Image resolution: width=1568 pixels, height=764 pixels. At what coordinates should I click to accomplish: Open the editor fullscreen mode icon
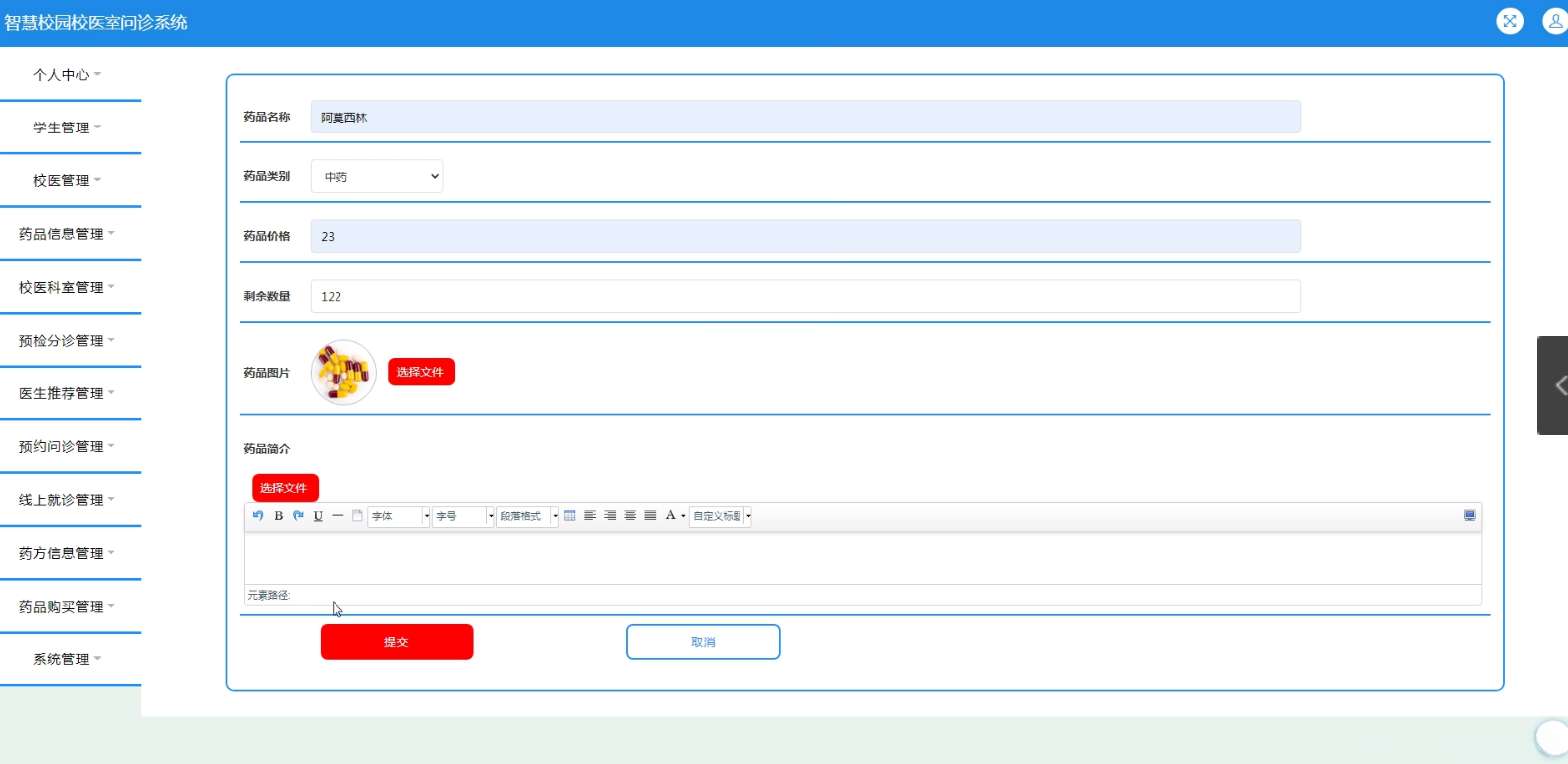click(x=1469, y=515)
